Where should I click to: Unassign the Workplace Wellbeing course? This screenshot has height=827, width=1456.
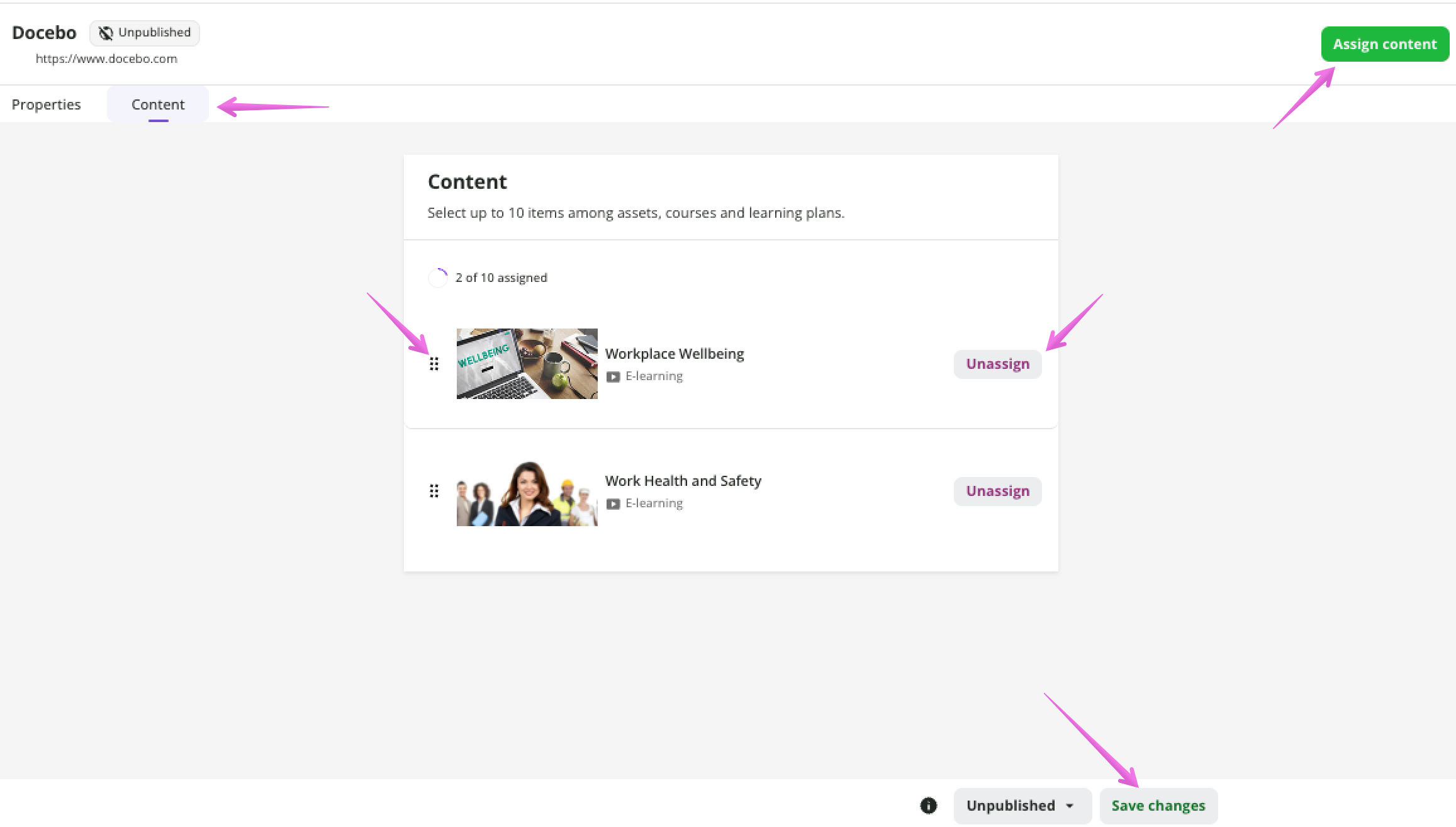point(997,364)
